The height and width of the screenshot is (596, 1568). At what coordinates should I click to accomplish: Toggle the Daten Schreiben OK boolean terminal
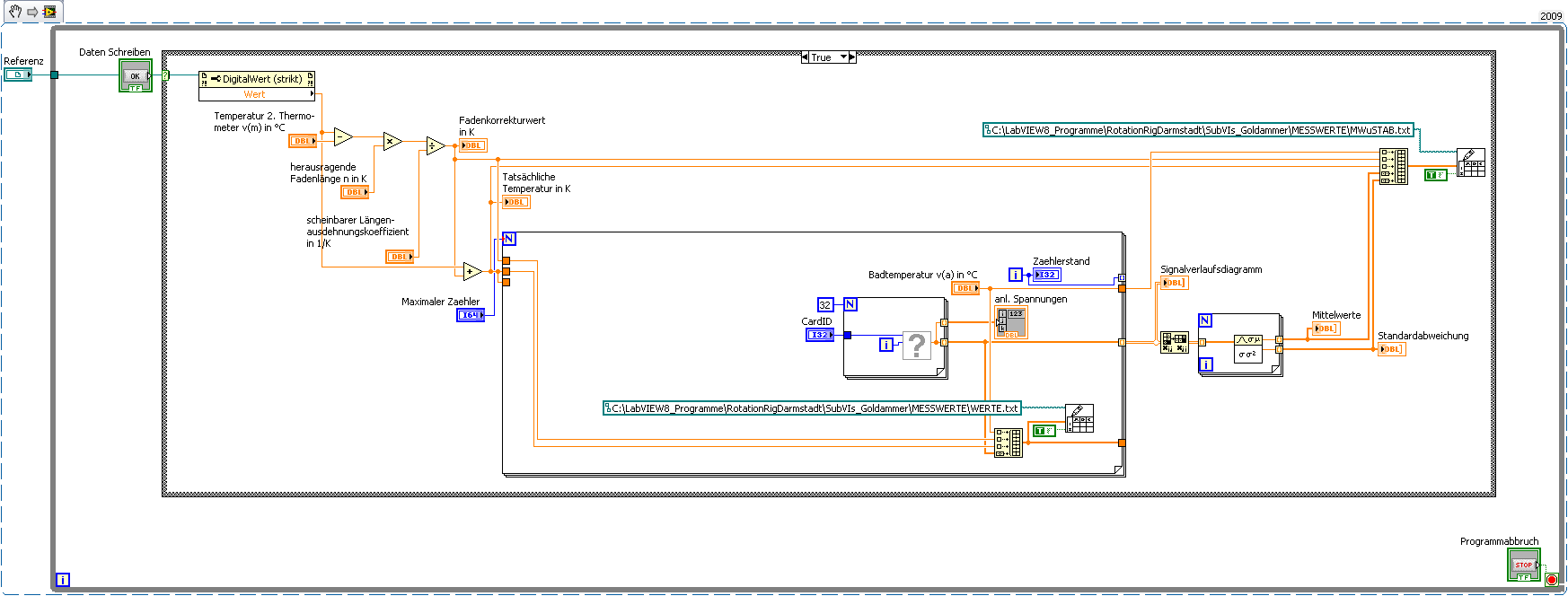tap(136, 76)
